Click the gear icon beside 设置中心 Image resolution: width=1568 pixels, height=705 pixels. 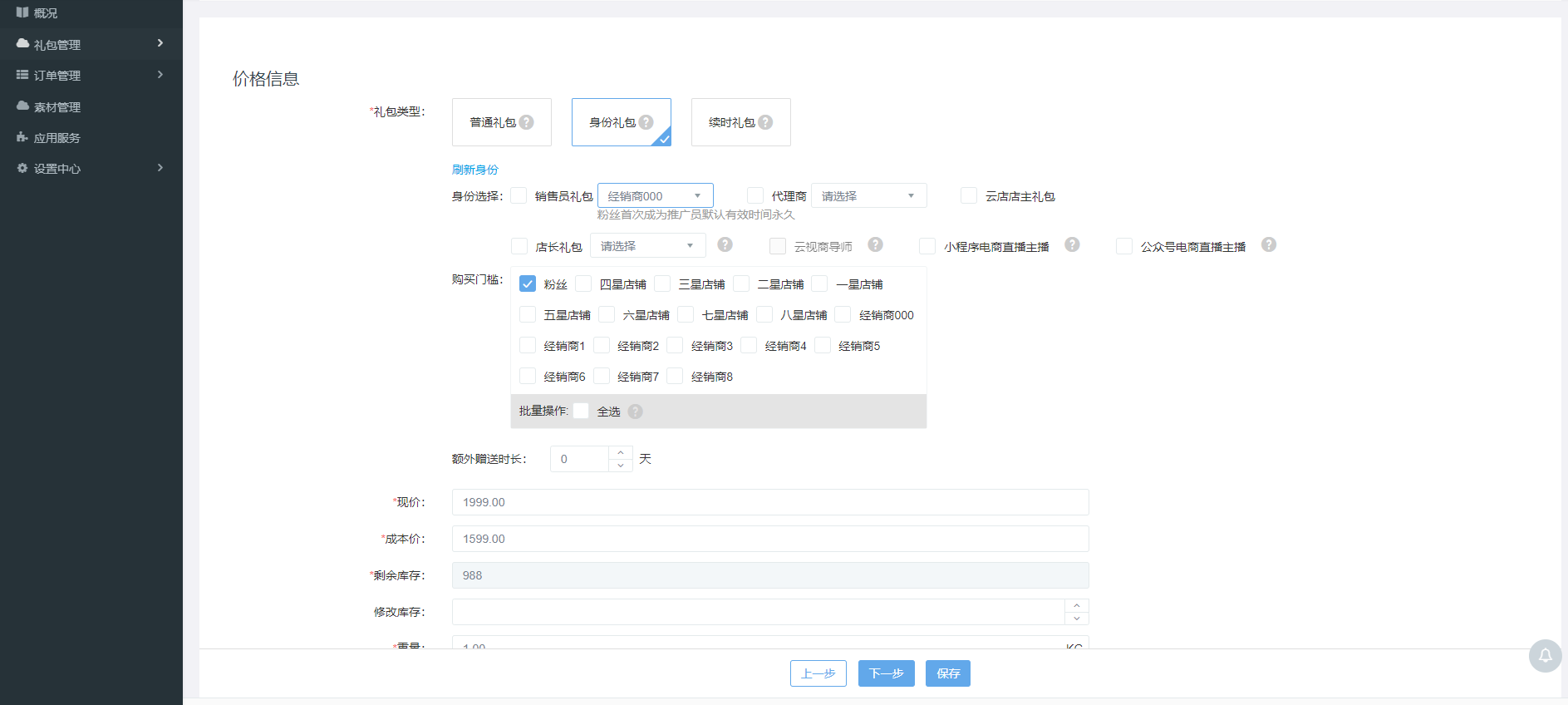[x=22, y=168]
